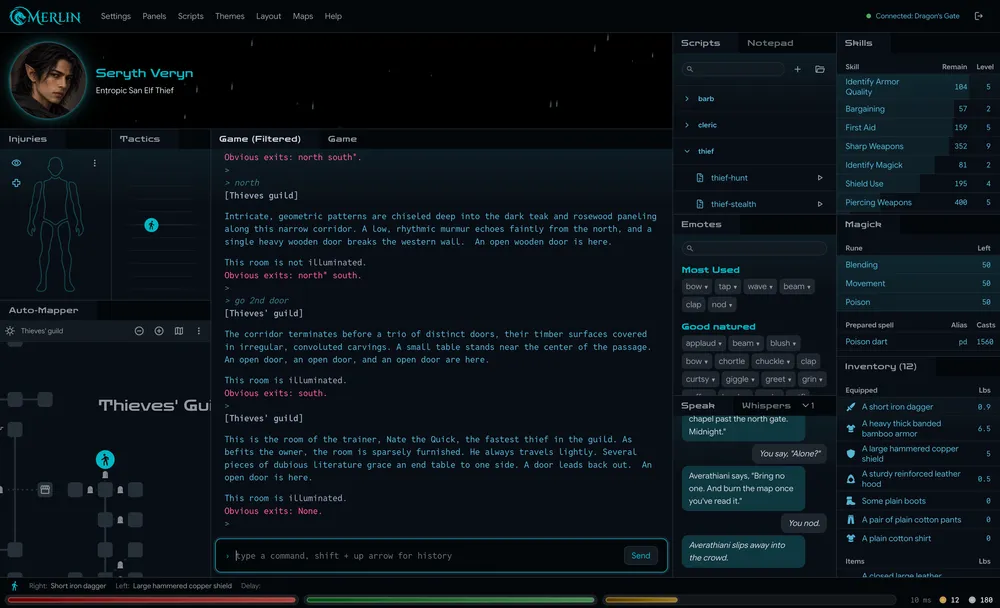Run the thief-stealth script

(x=820, y=204)
